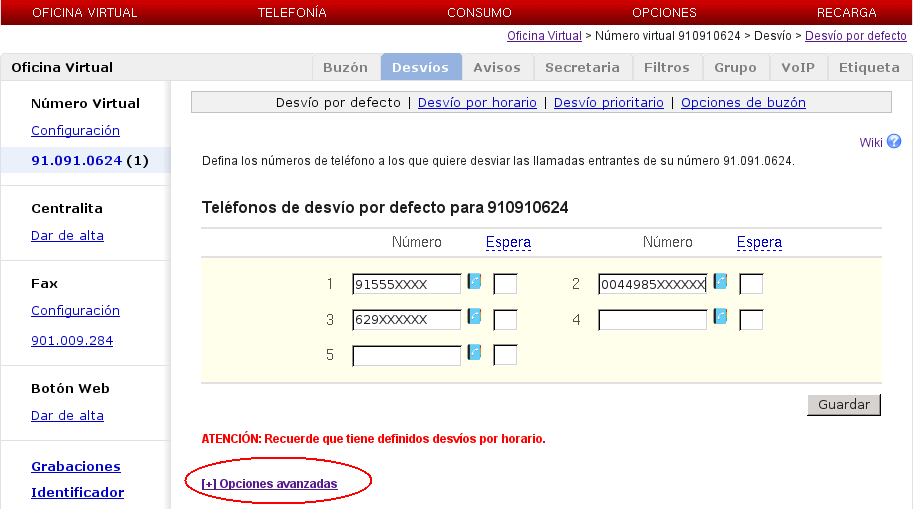Focus the empty number field 4
This screenshot has width=913, height=509.
click(652, 320)
